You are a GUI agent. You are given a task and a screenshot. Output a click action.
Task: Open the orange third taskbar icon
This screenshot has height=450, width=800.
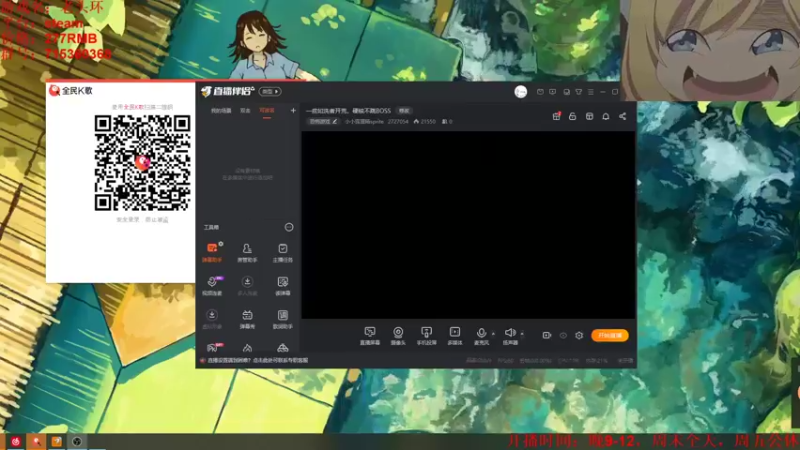[x=57, y=441]
